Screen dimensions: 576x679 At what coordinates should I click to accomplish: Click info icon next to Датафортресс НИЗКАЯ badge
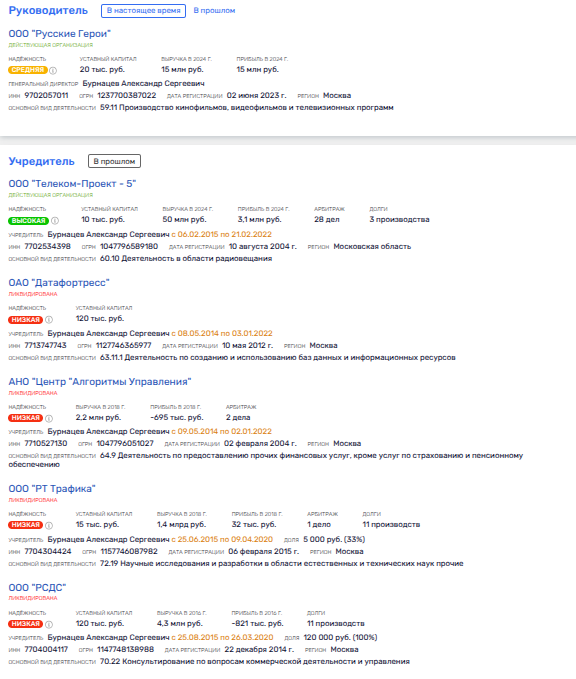[49, 320]
